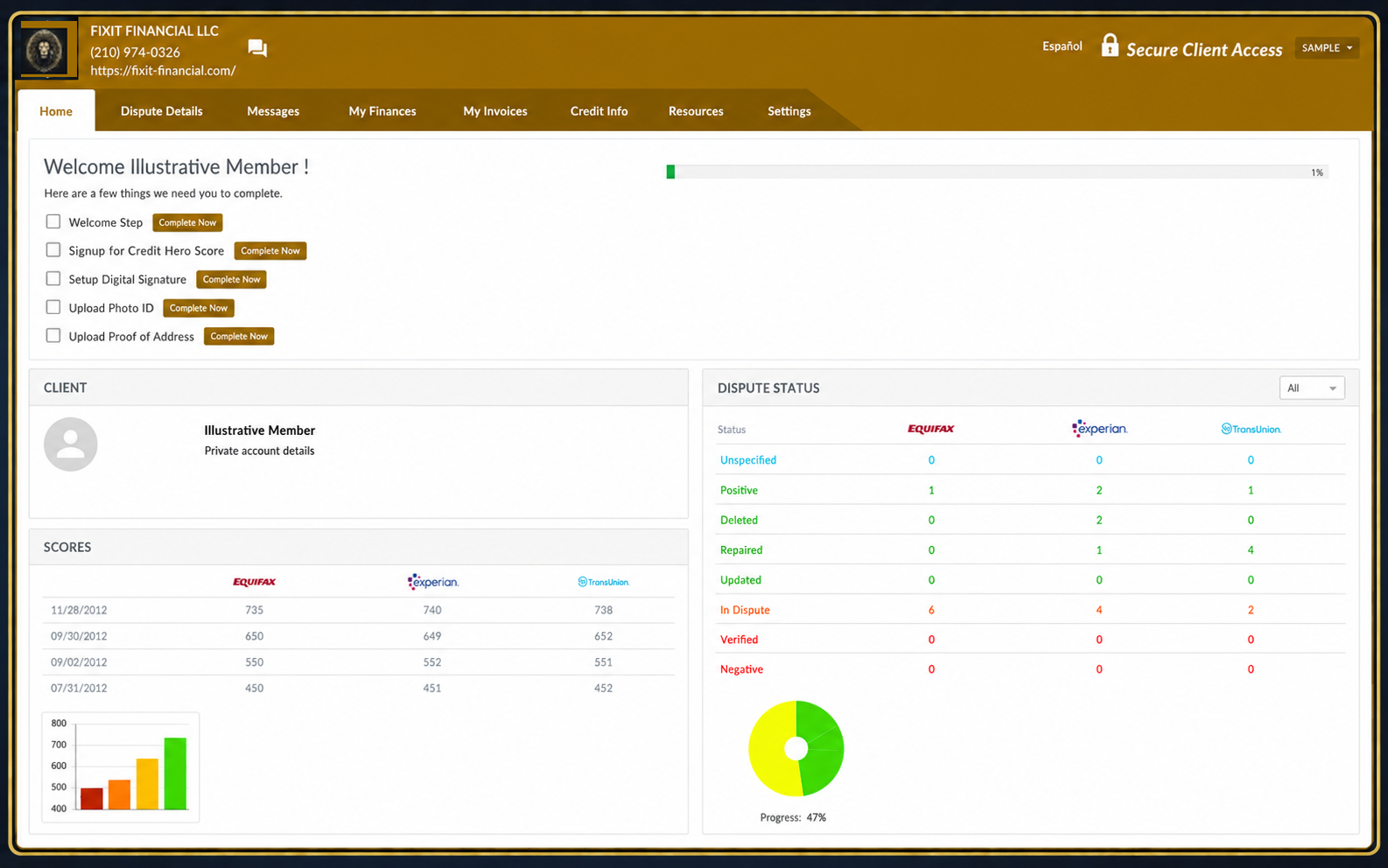Select the Credit Info tab
1388x868 pixels.
(599, 111)
